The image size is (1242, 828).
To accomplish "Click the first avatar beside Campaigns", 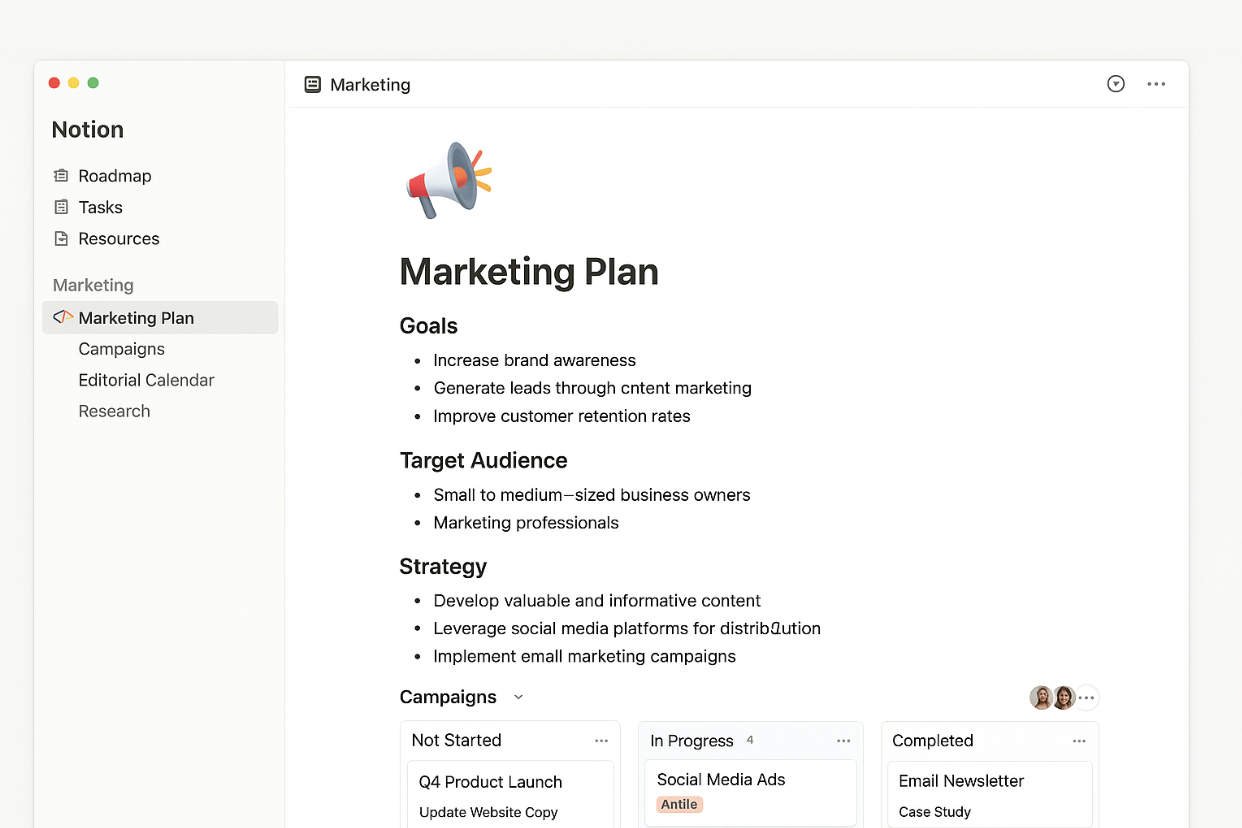I will point(1041,697).
